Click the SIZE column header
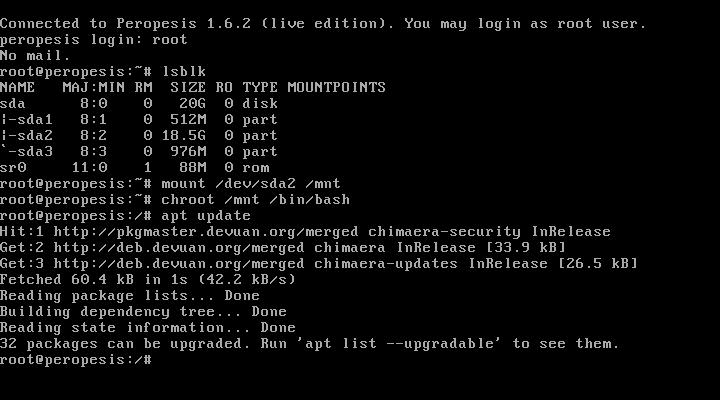Screen dimensions: 720x400 click(188, 87)
